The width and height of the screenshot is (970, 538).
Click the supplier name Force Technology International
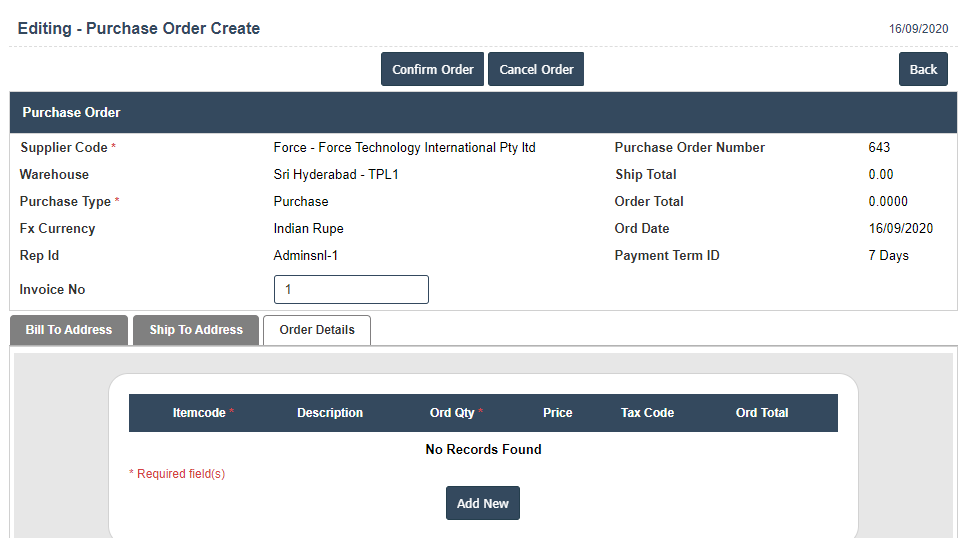pos(404,148)
